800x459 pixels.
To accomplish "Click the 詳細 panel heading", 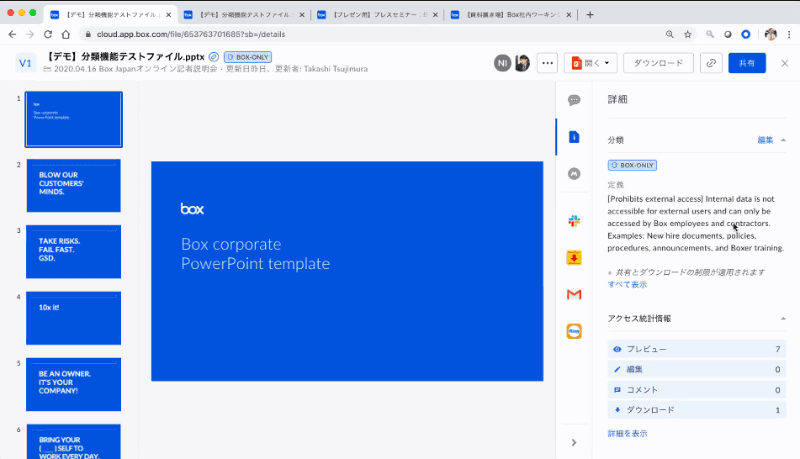I will [x=617, y=99].
